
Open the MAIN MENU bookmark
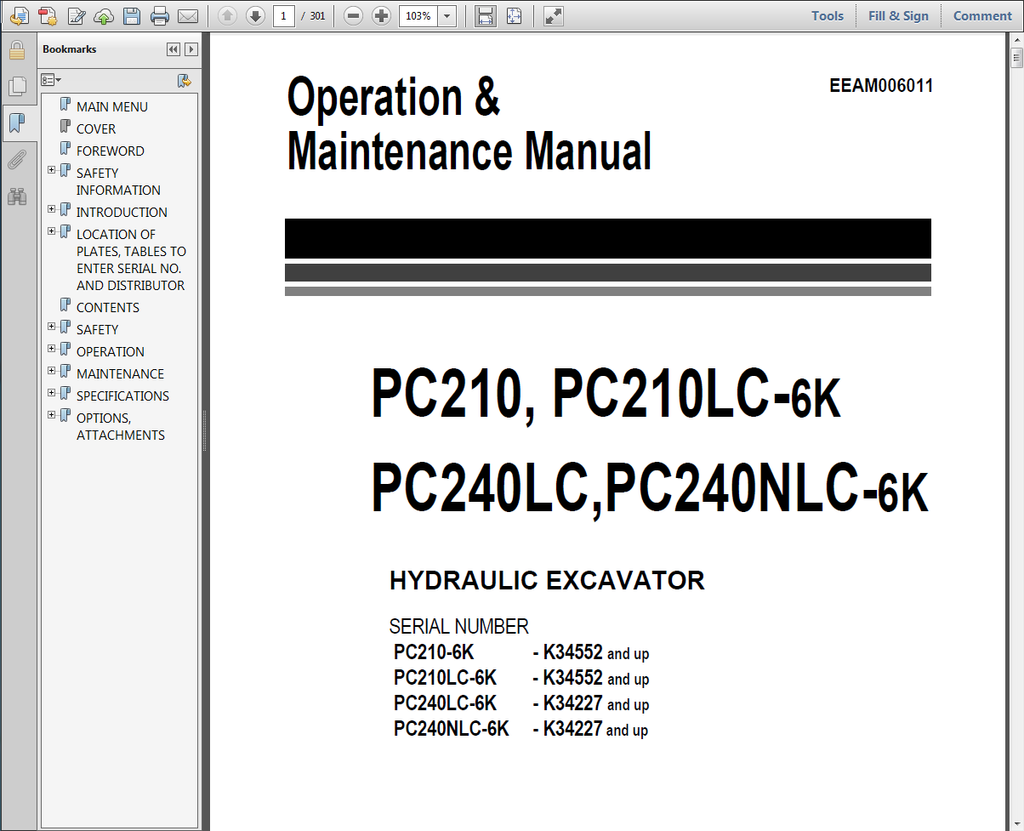(112, 106)
